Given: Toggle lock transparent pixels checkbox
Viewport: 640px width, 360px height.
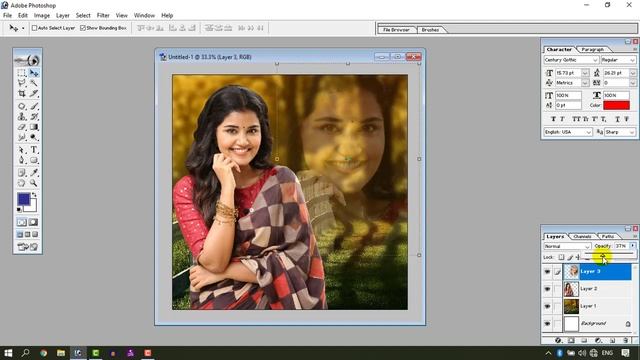Looking at the screenshot, I should point(561,257).
